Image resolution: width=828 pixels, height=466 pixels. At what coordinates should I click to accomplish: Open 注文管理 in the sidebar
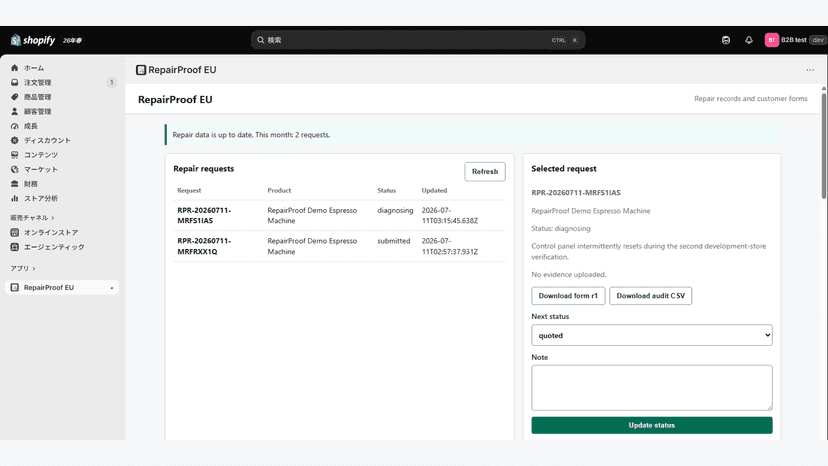(37, 82)
